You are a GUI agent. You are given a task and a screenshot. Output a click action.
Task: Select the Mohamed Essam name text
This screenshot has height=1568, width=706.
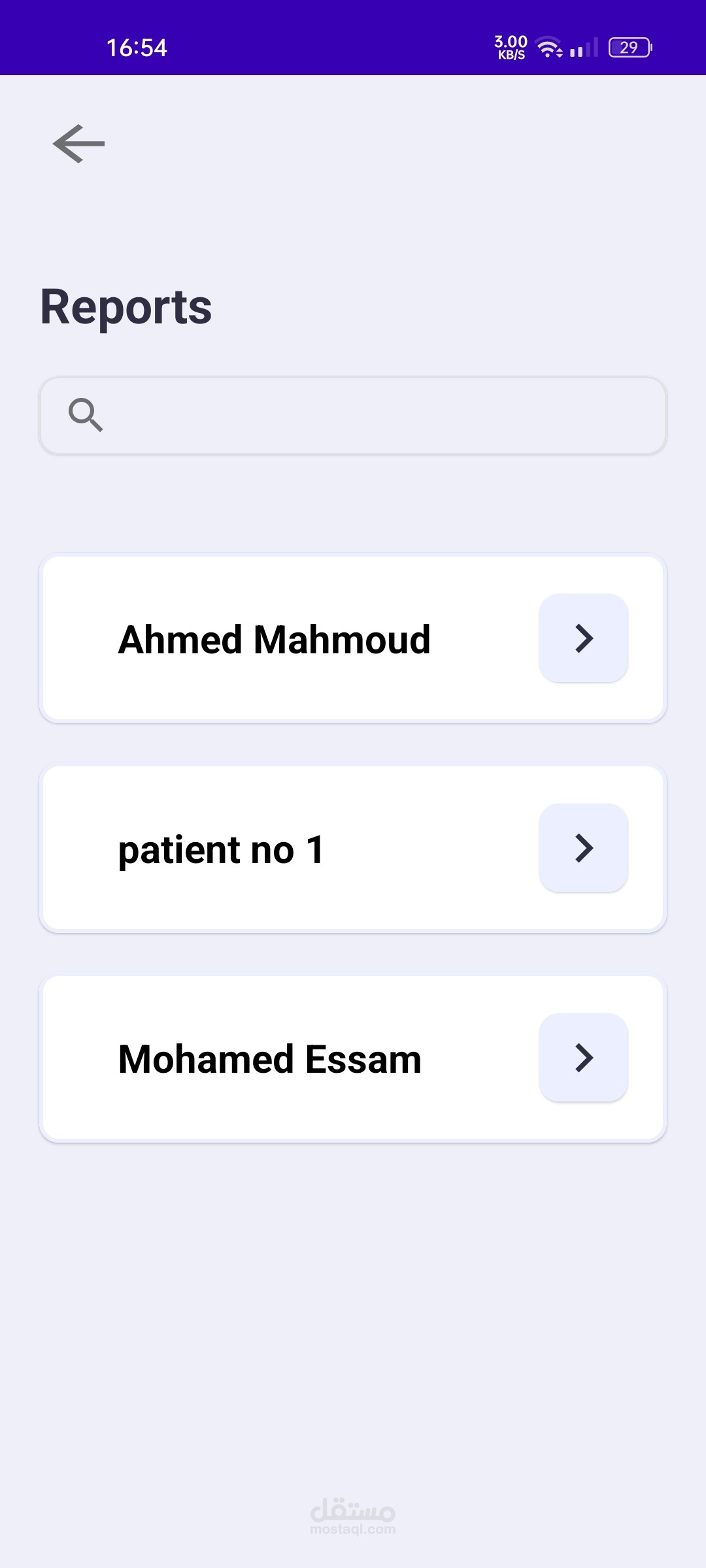coord(269,1059)
